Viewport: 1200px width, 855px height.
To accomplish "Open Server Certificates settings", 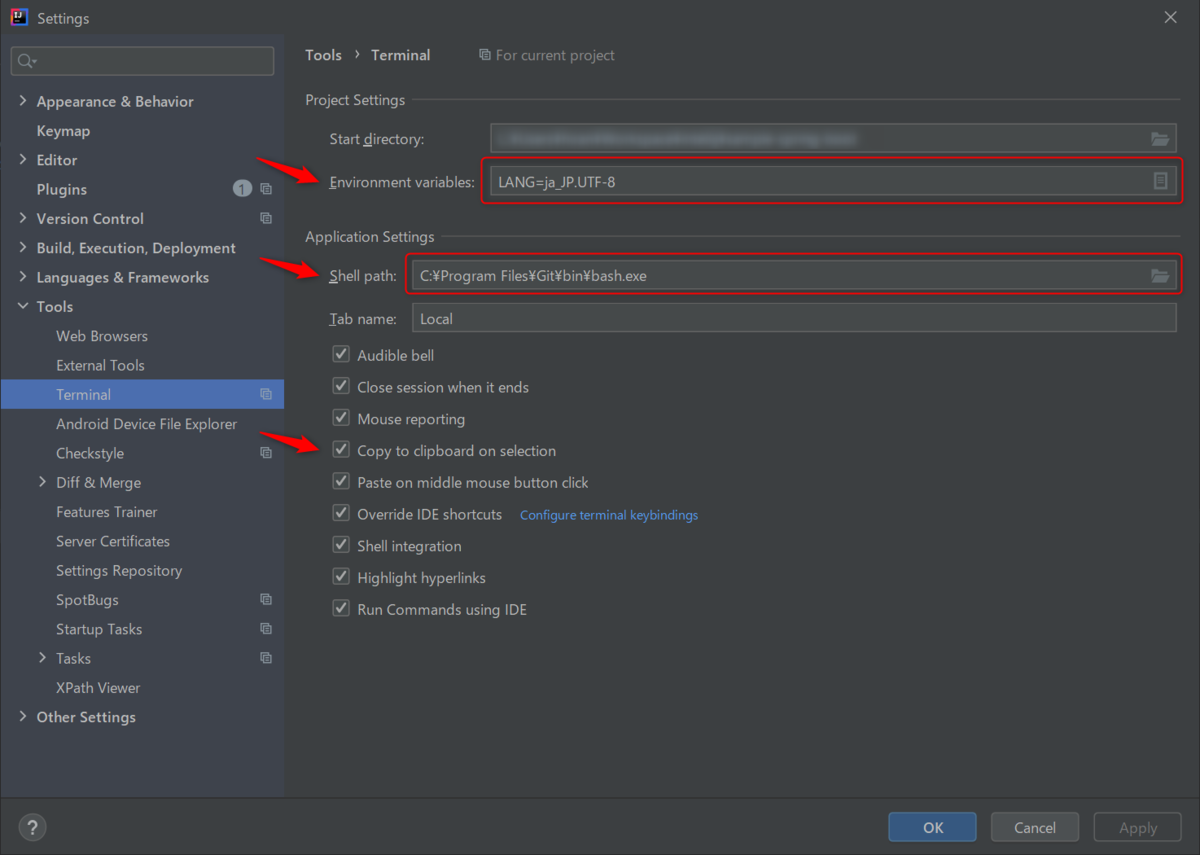I will (113, 541).
